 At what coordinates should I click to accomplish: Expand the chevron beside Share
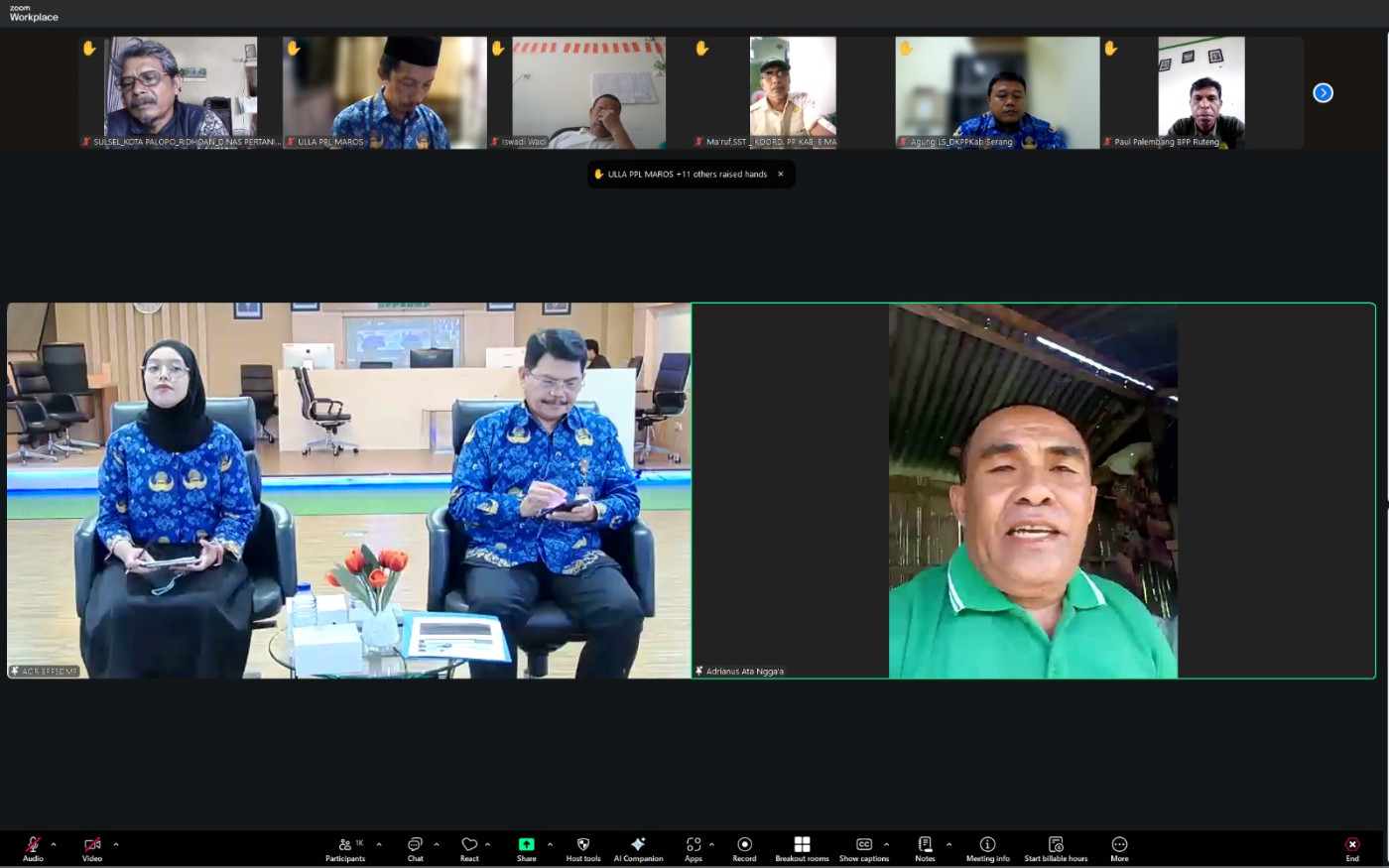550,845
